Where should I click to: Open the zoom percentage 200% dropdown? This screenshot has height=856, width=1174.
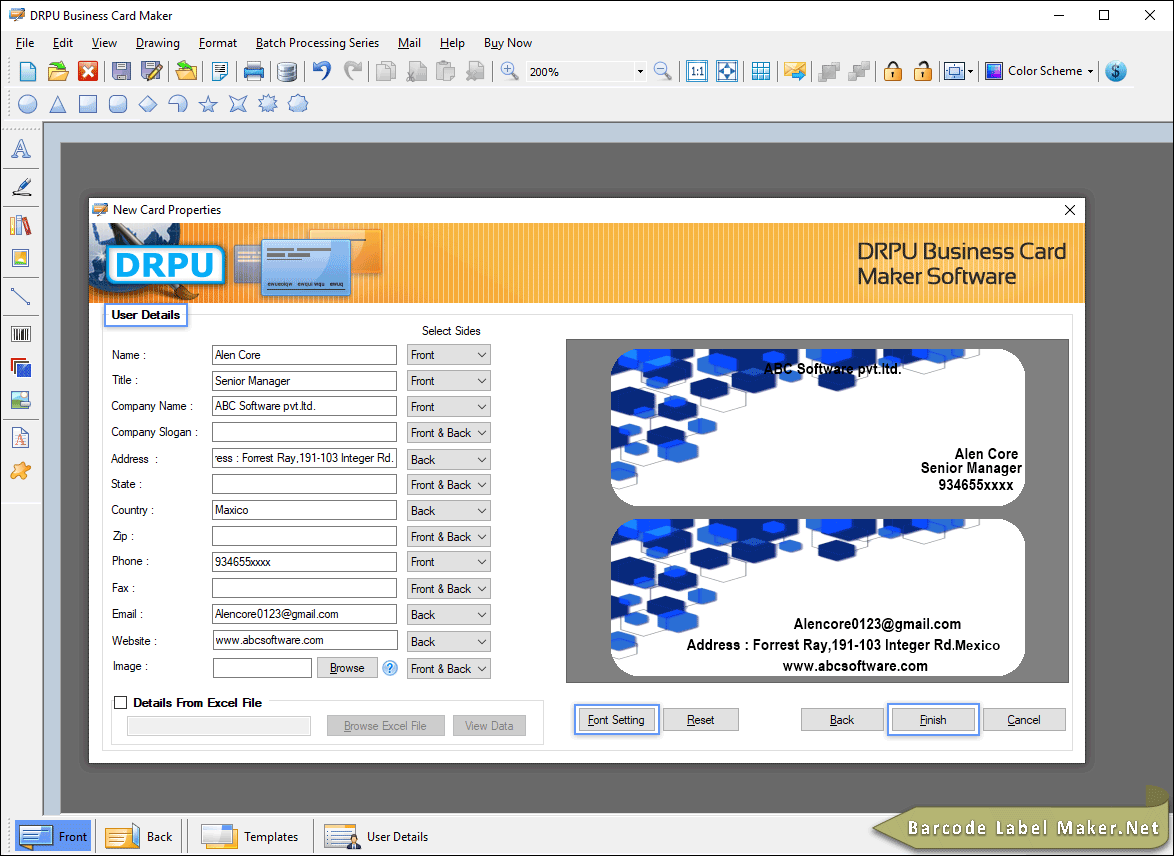click(x=640, y=72)
